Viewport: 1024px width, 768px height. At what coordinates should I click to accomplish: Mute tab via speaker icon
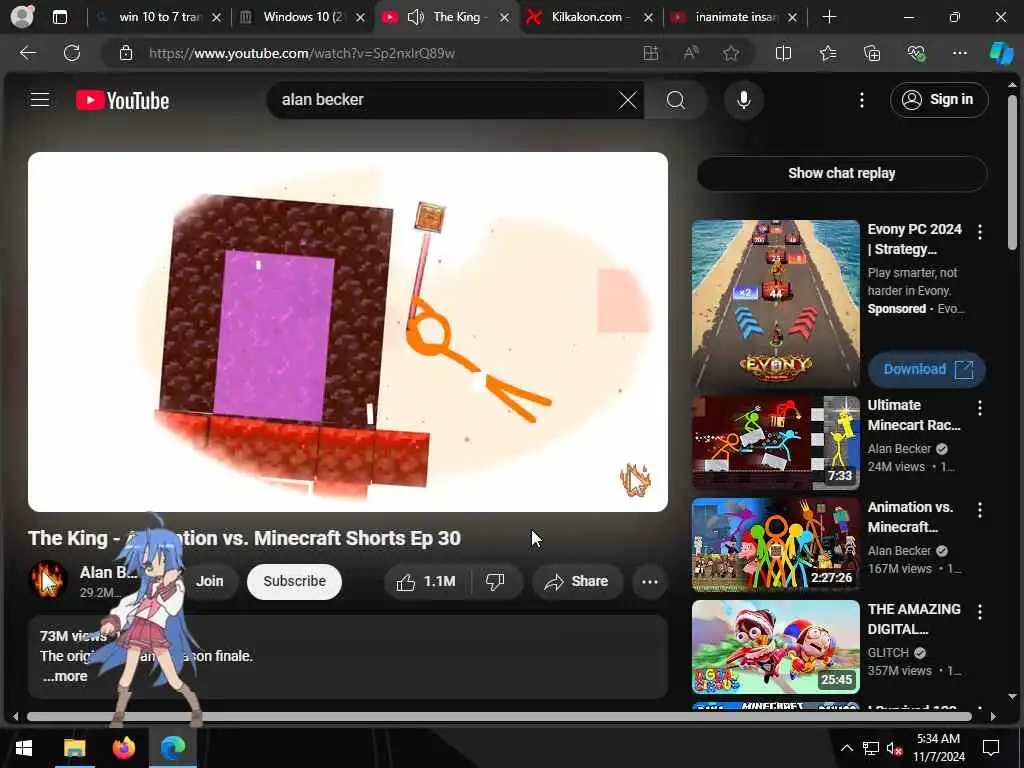[415, 18]
